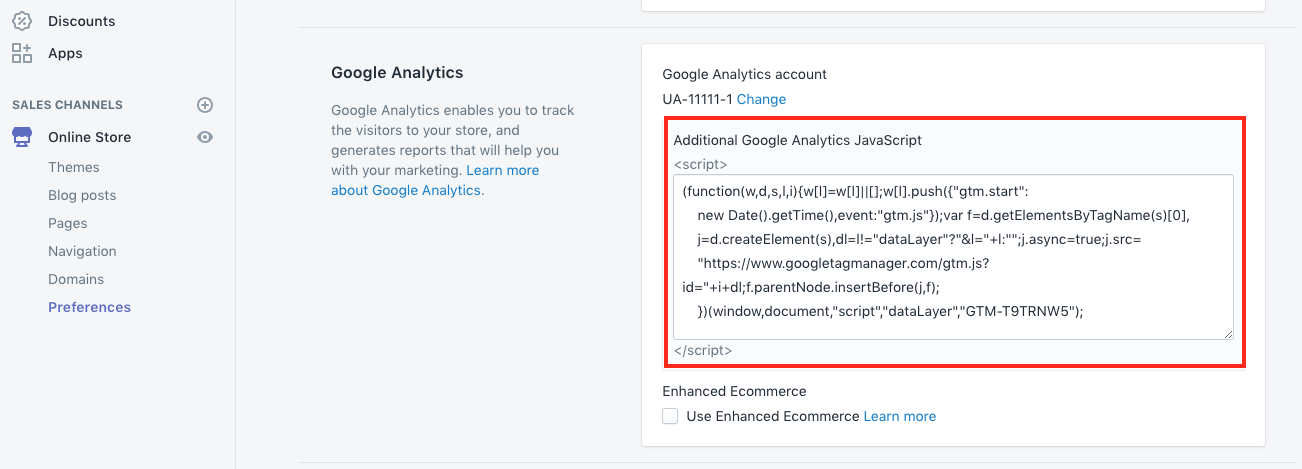Image resolution: width=1302 pixels, height=469 pixels.
Task: Click the Online Store shop icon
Action: [21, 137]
